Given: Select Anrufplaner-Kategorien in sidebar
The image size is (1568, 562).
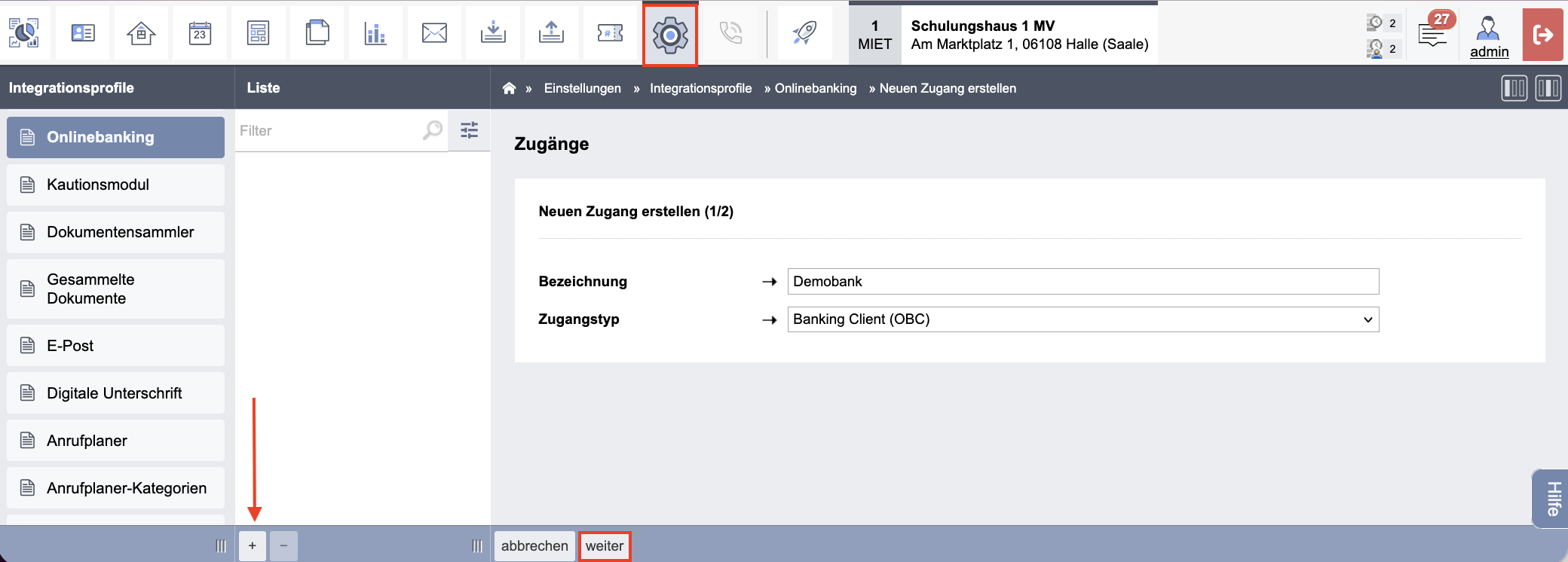Looking at the screenshot, I should pos(115,488).
